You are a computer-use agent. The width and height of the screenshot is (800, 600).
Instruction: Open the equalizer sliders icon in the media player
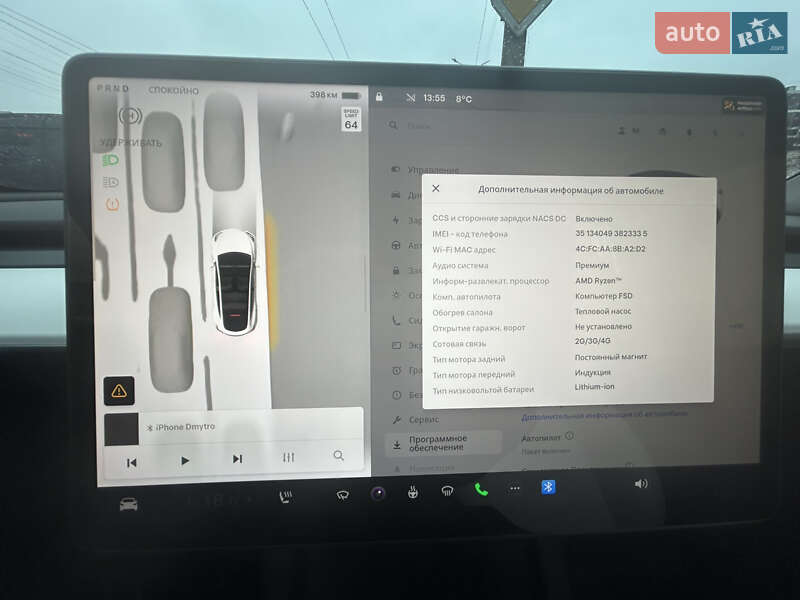[x=288, y=455]
